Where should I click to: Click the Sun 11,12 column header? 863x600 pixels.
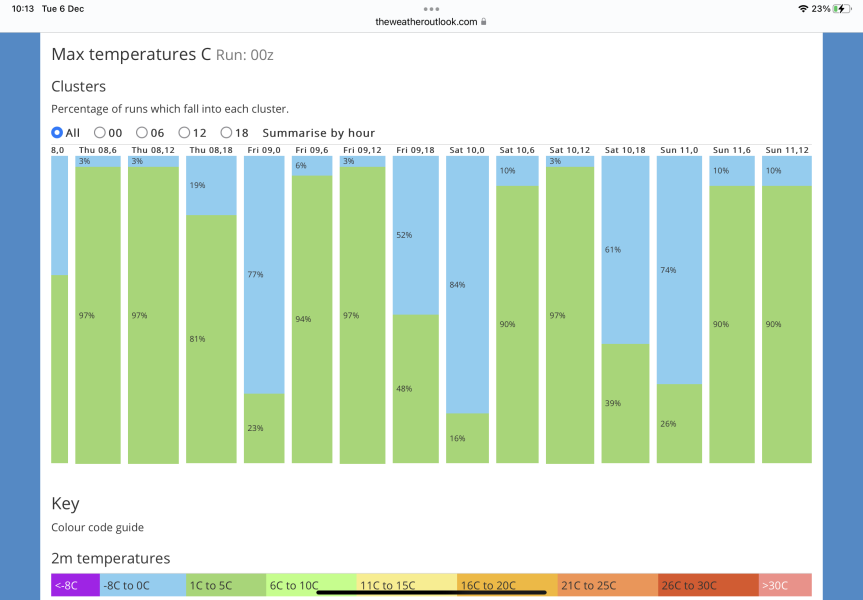click(786, 150)
